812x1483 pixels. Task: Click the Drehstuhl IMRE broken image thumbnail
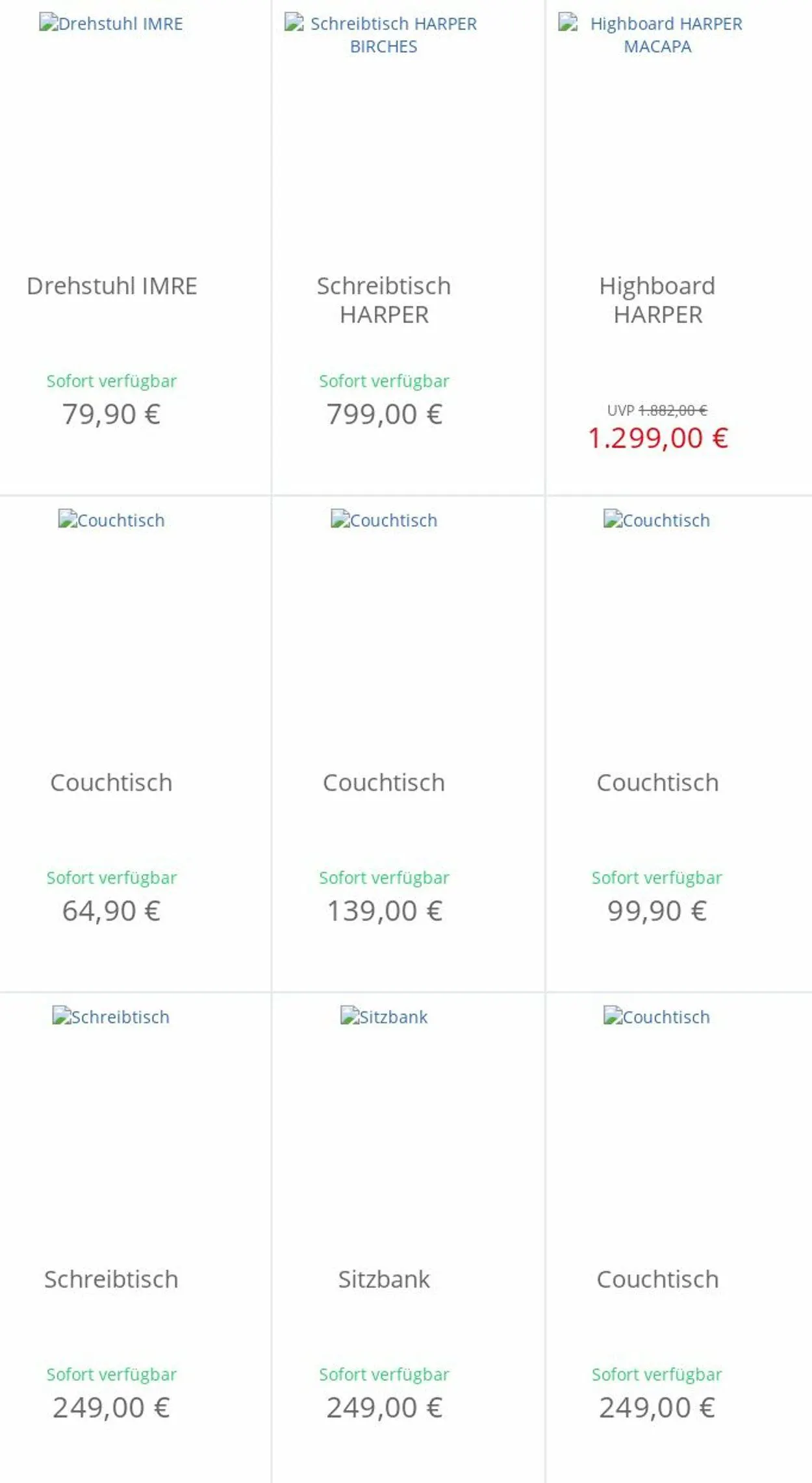point(111,24)
